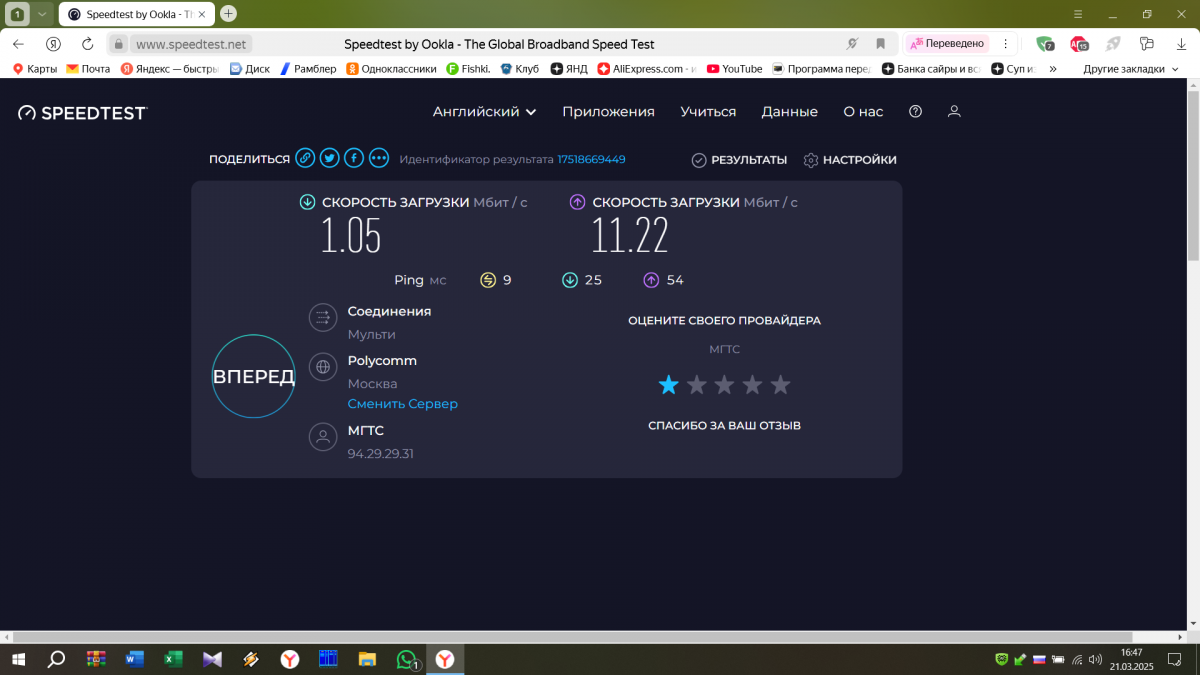
Task: Open the Учиться menu item
Action: pyautogui.click(x=708, y=112)
